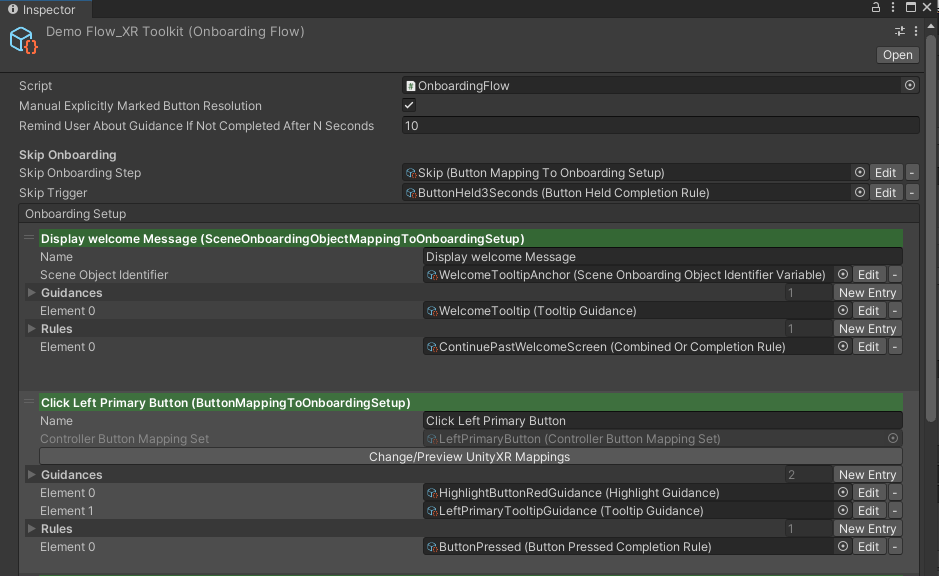Screen dimensions: 939x576
Task: Click the Open button
Action: click(x=897, y=55)
